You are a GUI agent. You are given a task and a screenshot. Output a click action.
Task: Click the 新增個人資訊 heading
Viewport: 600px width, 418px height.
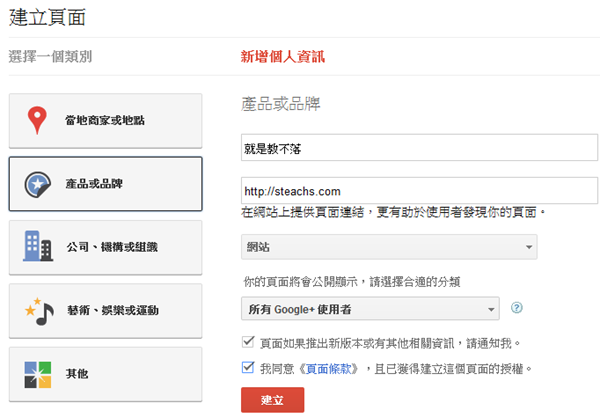click(x=283, y=57)
